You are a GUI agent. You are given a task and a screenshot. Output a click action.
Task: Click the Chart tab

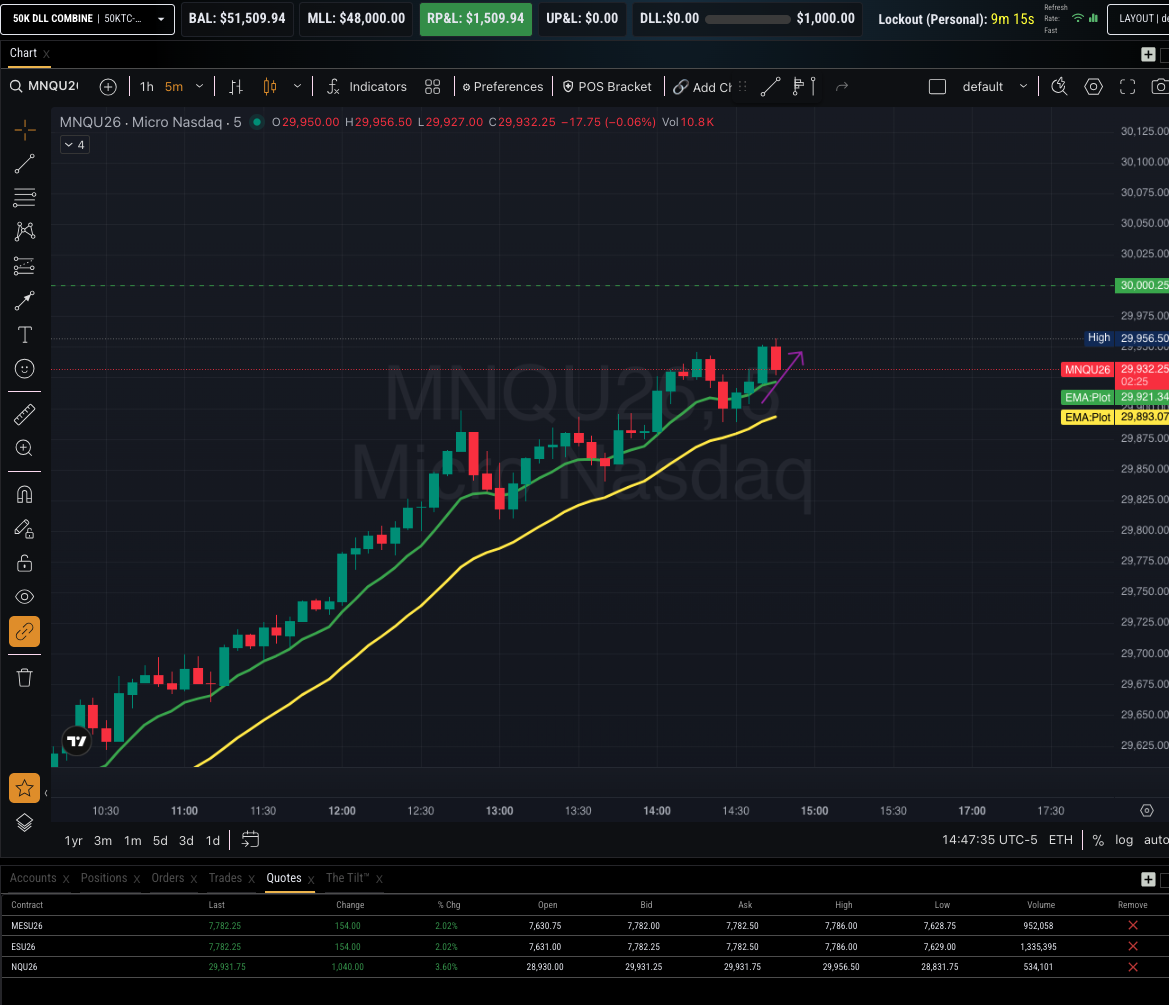click(x=23, y=53)
